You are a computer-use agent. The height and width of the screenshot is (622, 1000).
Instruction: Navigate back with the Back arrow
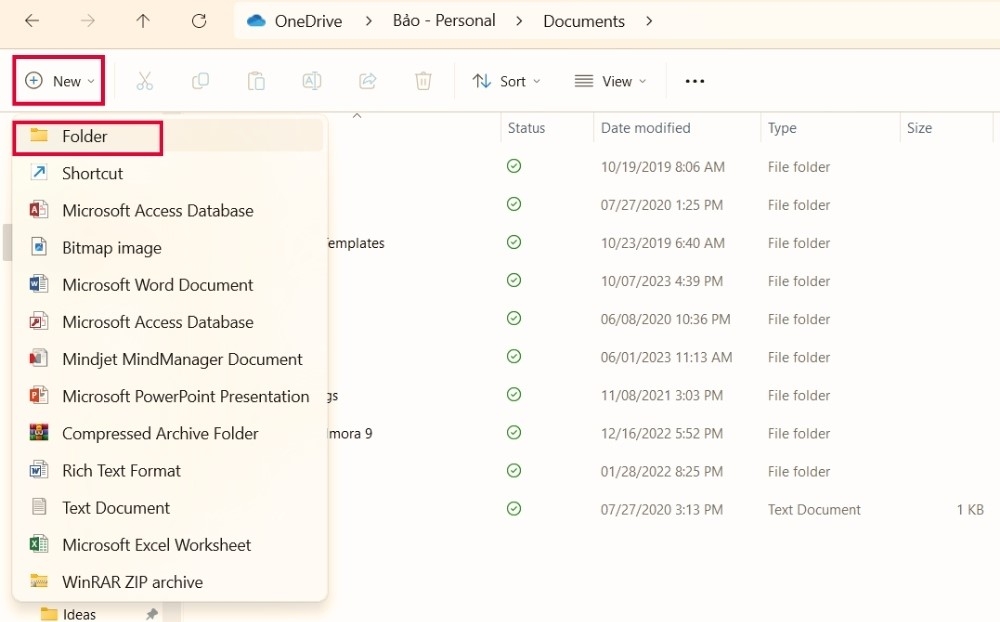coord(32,20)
